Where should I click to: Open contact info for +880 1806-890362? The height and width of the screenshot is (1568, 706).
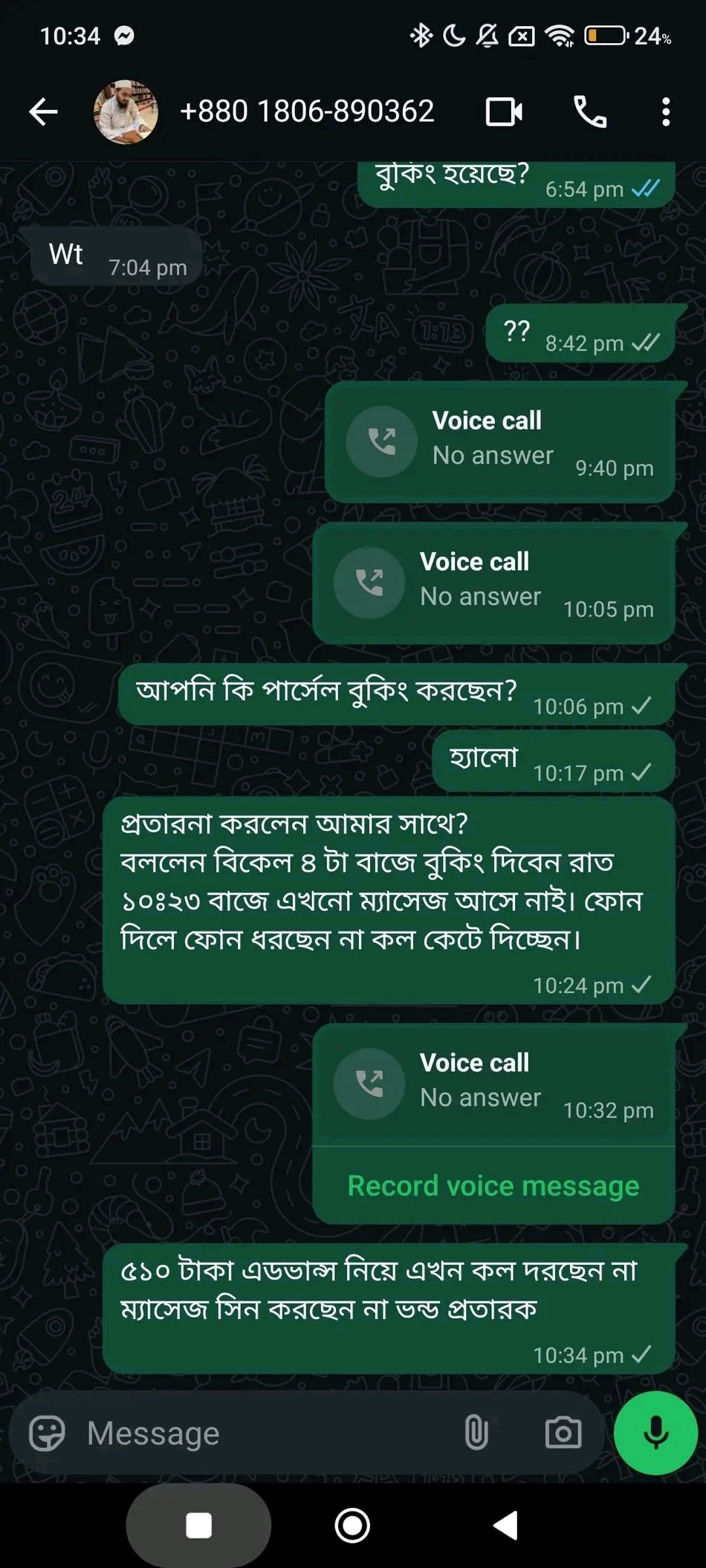(307, 111)
